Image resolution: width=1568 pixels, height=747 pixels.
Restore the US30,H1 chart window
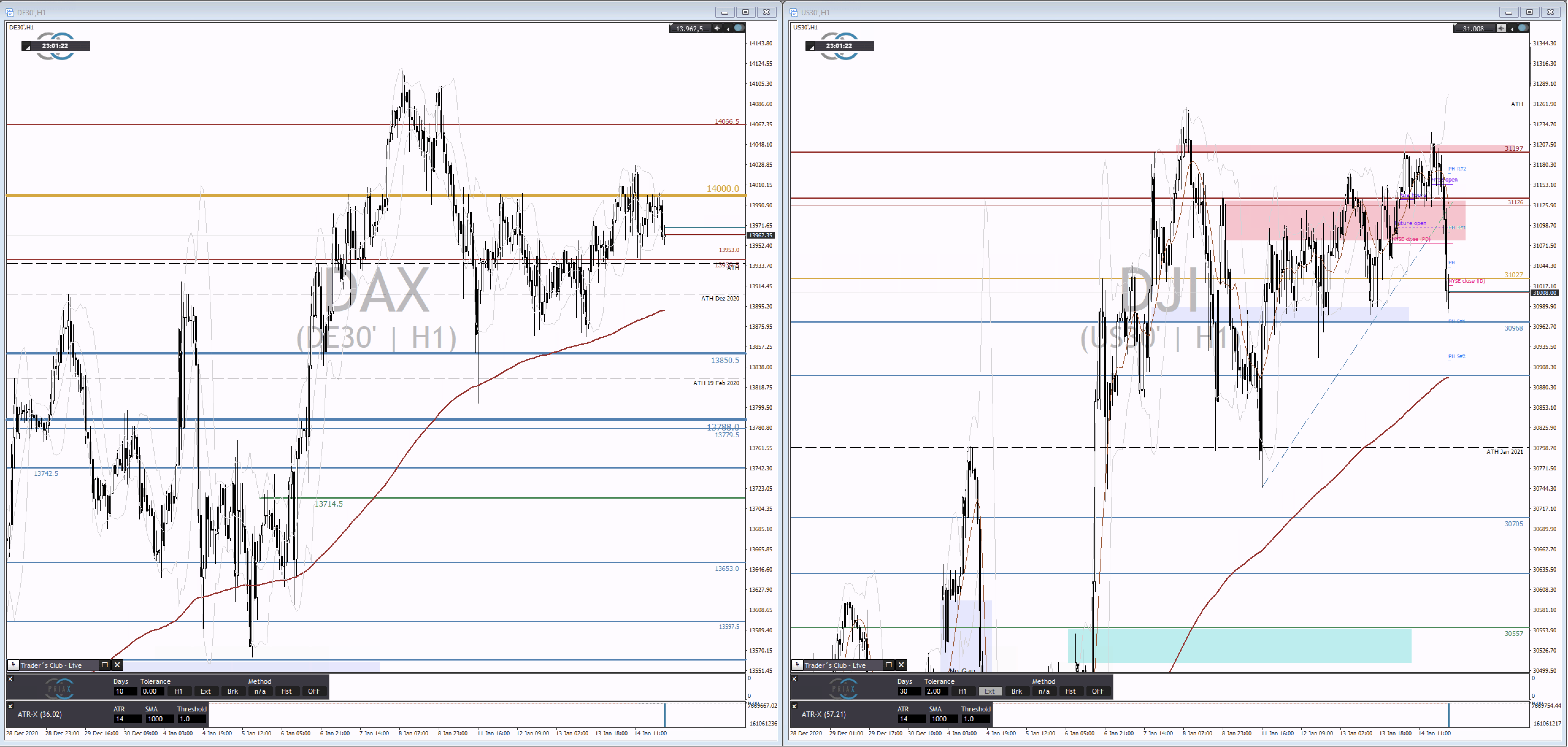(x=1530, y=12)
